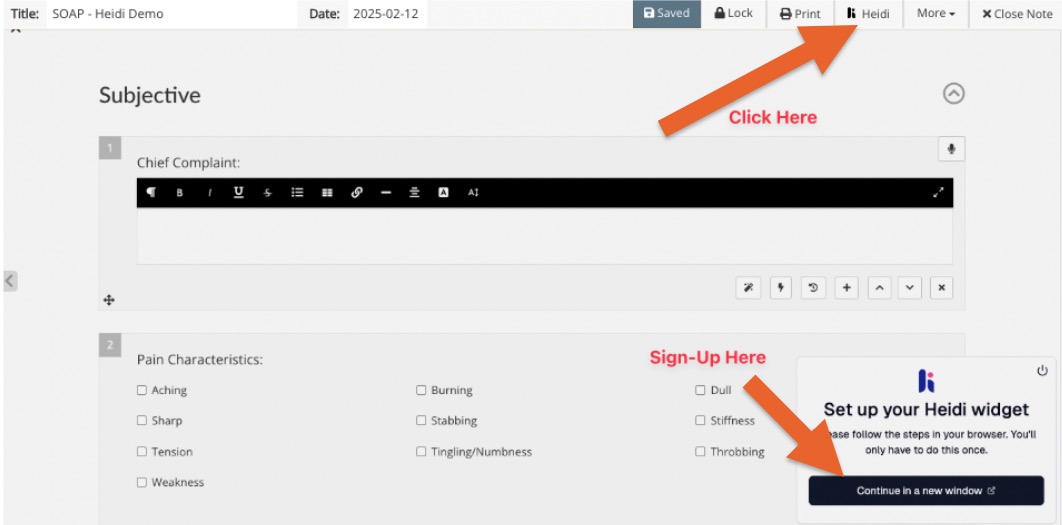Add a new item with the plus icon

(x=846, y=288)
